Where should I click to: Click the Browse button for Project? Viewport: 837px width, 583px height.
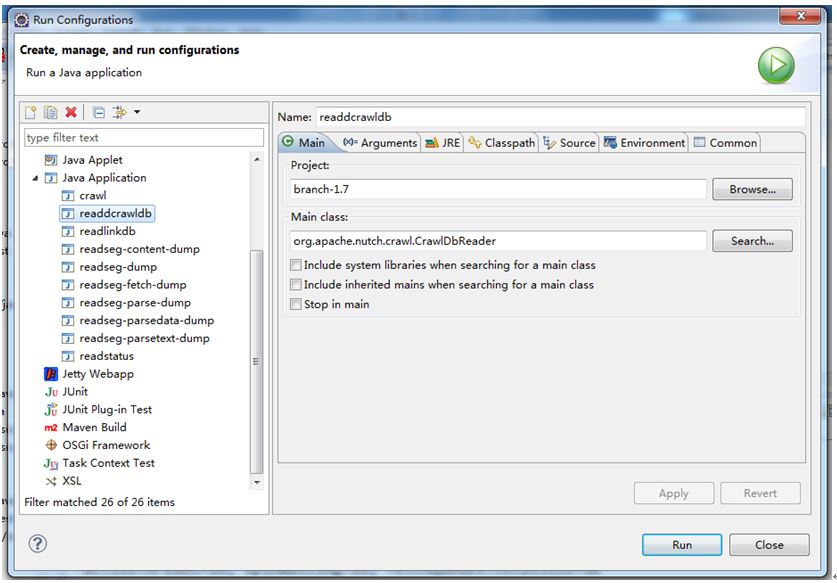coord(751,189)
